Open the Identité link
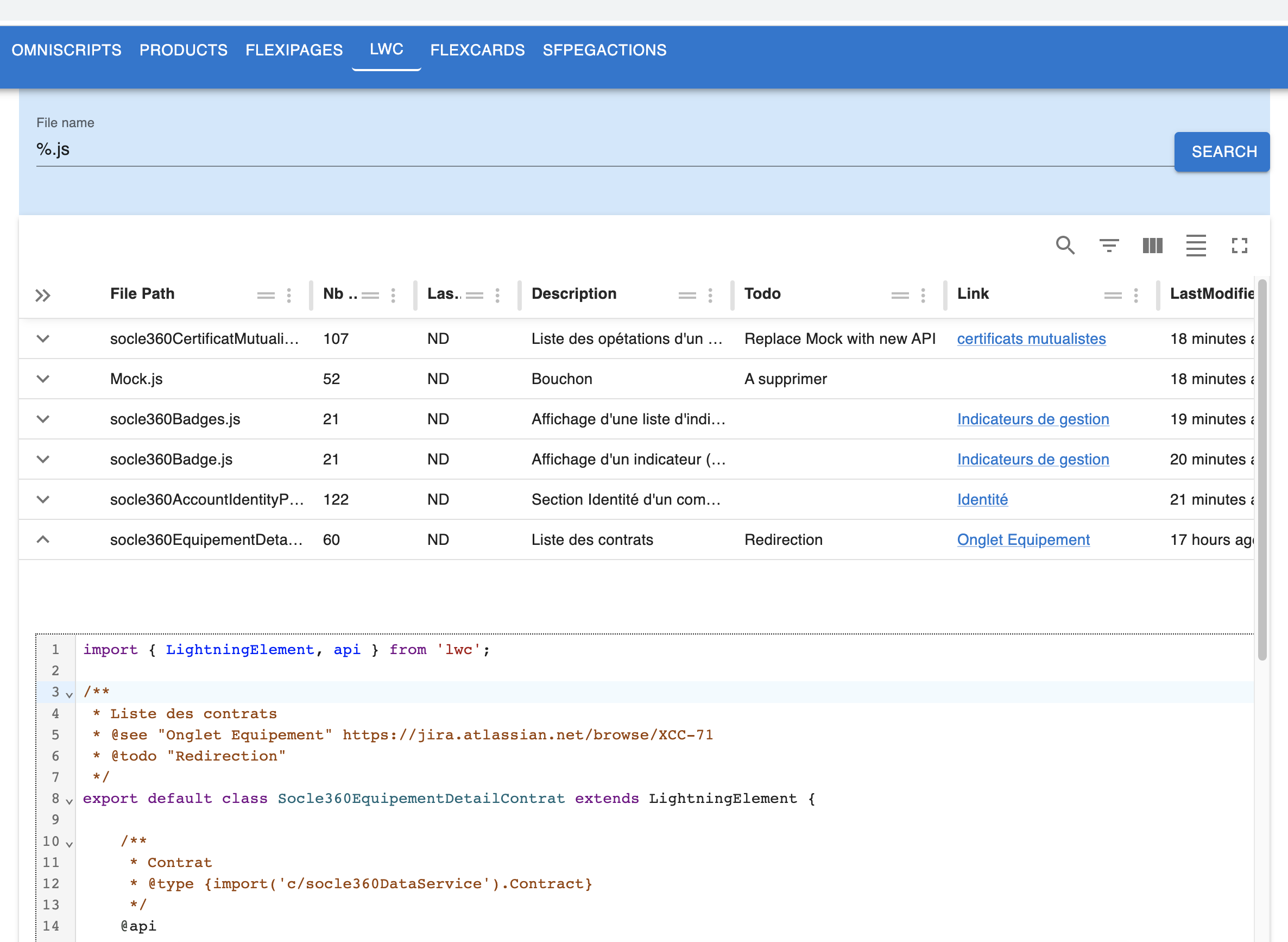This screenshot has height=942, width=1288. pos(982,499)
